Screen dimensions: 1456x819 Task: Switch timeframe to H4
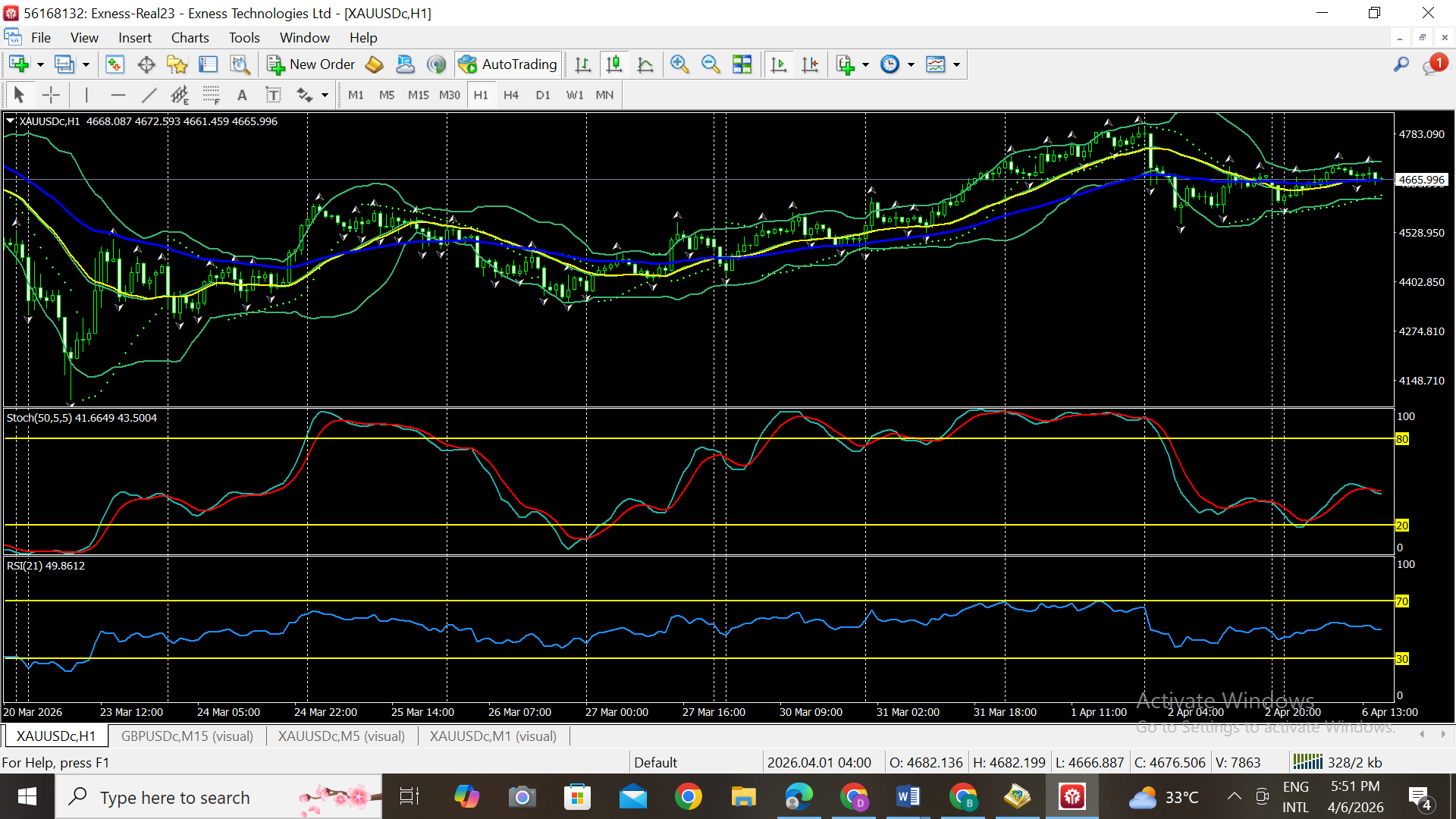[x=510, y=95]
